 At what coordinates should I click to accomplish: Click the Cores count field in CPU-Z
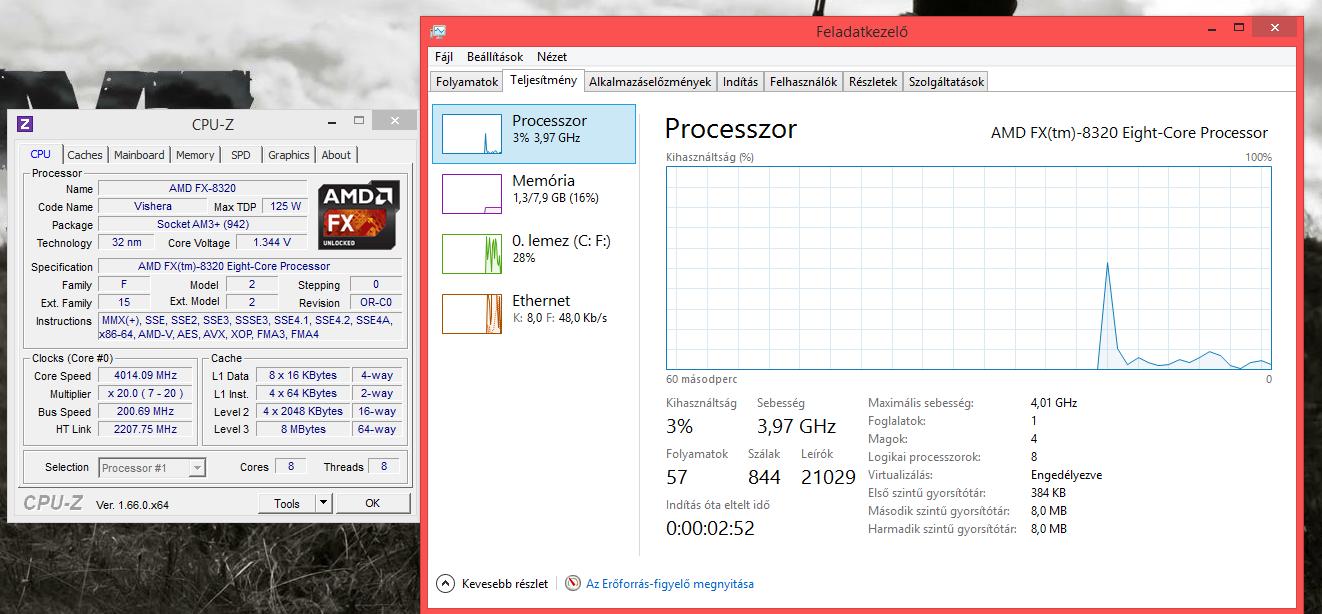(x=291, y=466)
